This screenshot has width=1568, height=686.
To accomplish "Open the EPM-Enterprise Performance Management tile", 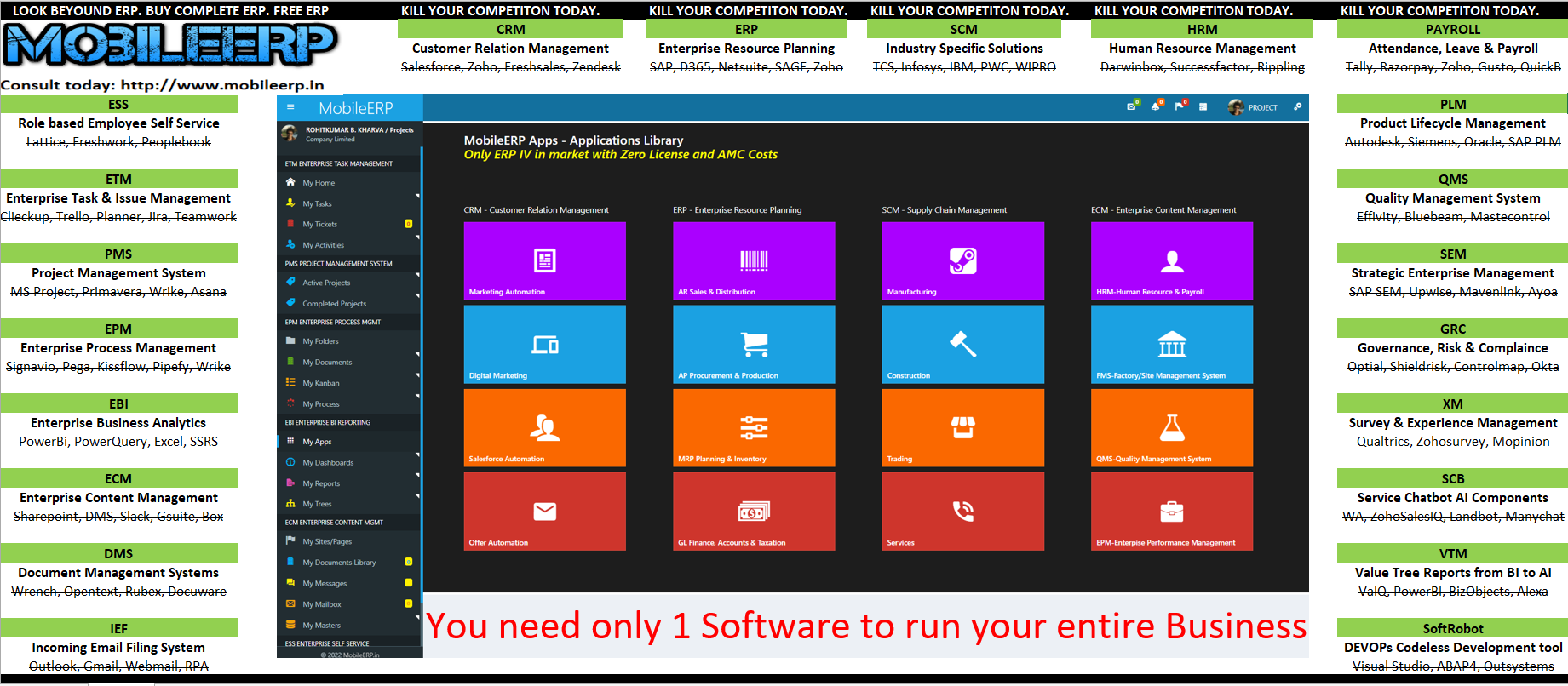I will (x=1172, y=511).
